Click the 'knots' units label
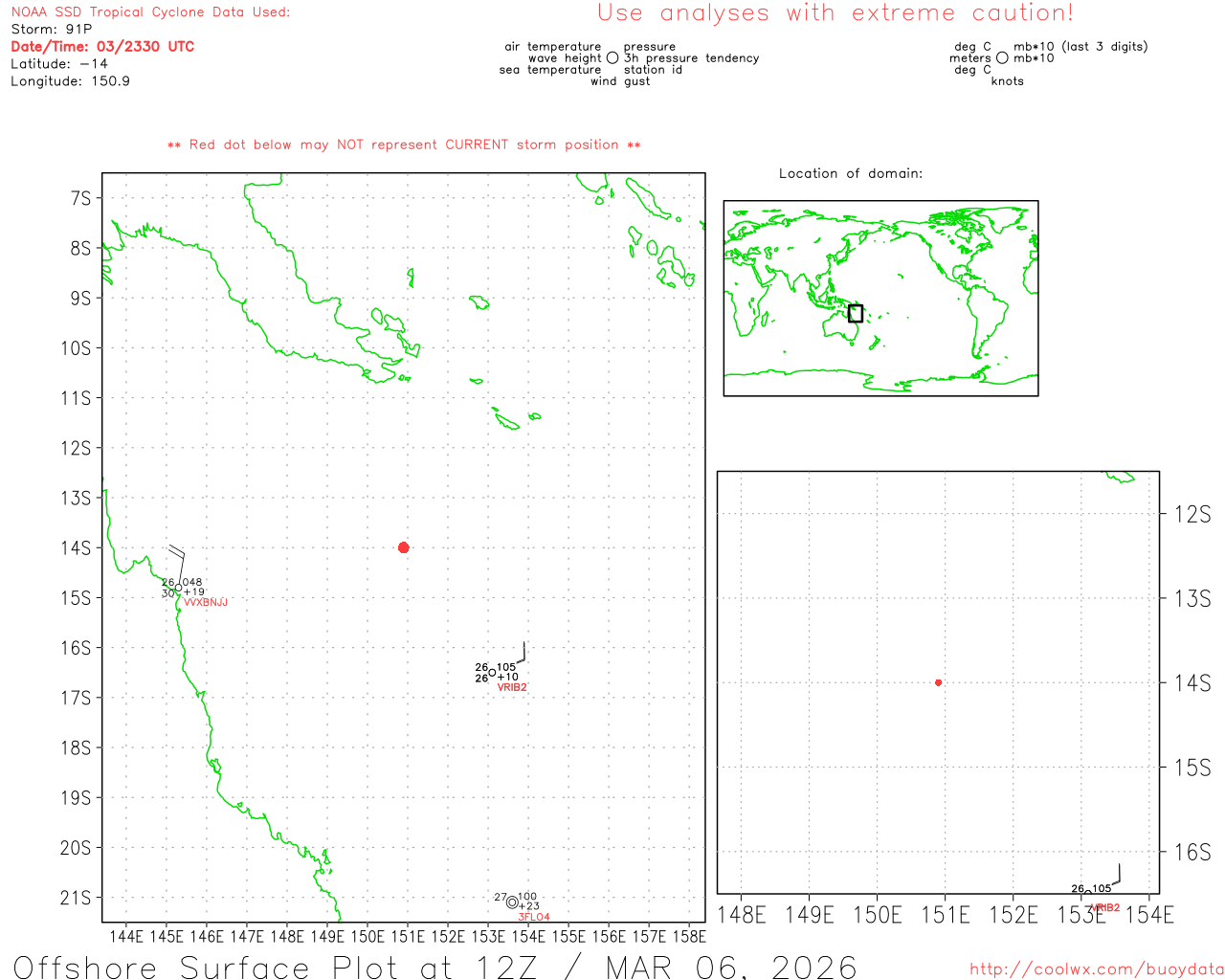This screenshot has height=980, width=1225. tap(1008, 80)
